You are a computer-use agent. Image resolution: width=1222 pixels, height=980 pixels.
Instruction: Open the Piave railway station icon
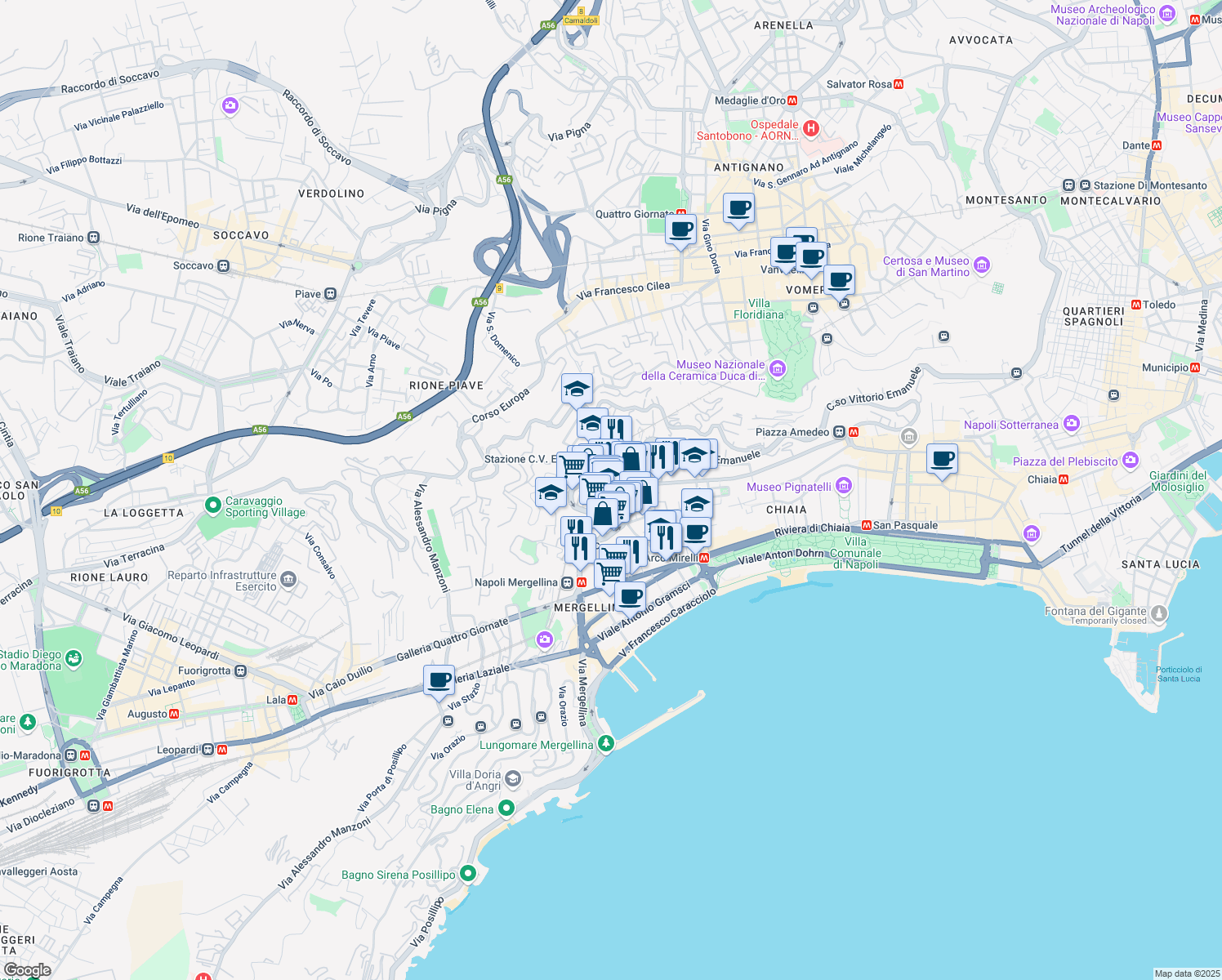point(330,294)
